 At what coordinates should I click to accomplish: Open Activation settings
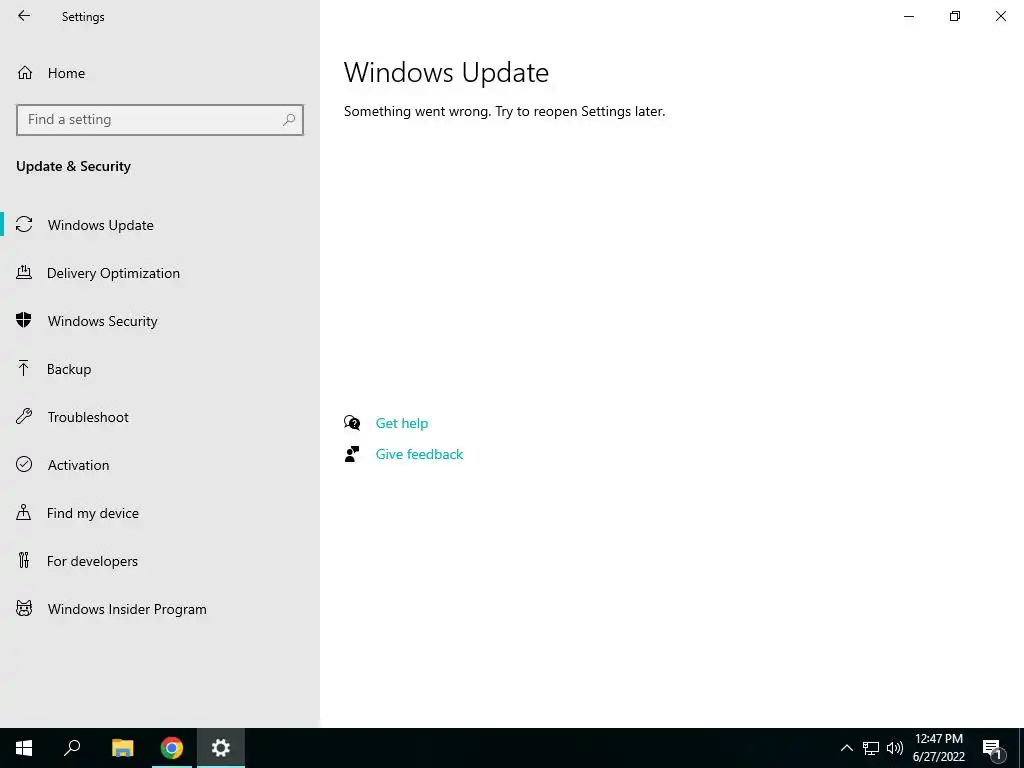160,465
